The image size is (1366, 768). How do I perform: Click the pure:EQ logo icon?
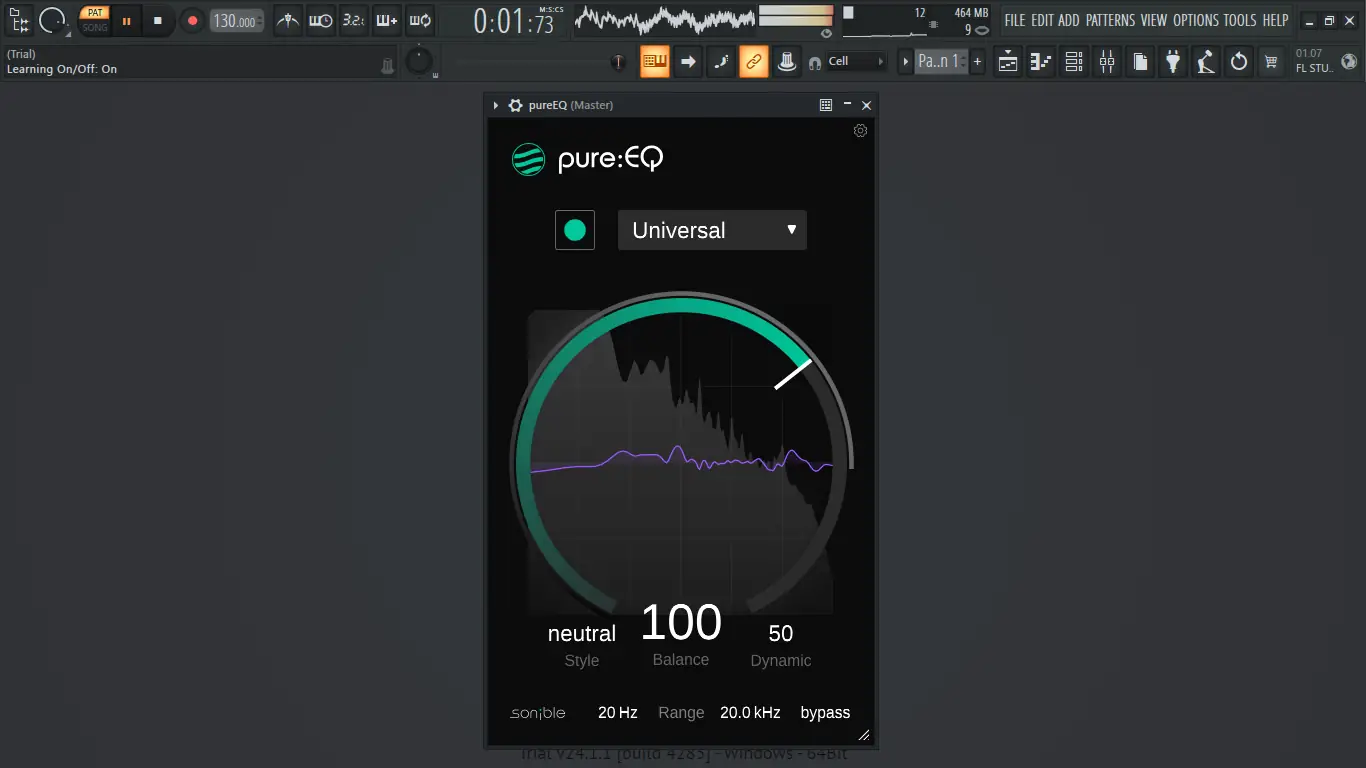coord(528,159)
